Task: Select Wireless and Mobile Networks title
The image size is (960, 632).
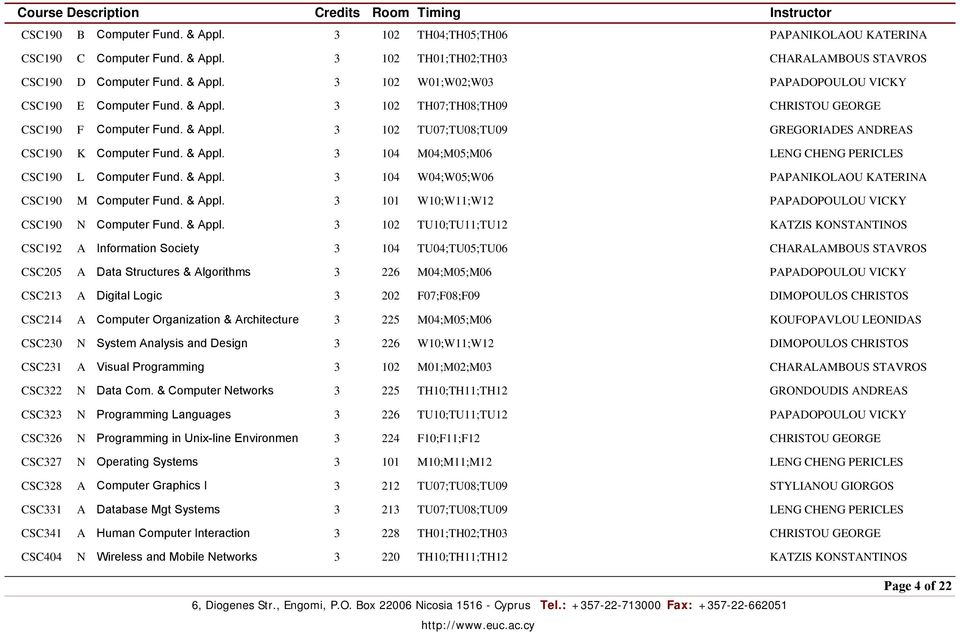Action: pyautogui.click(x=176, y=557)
